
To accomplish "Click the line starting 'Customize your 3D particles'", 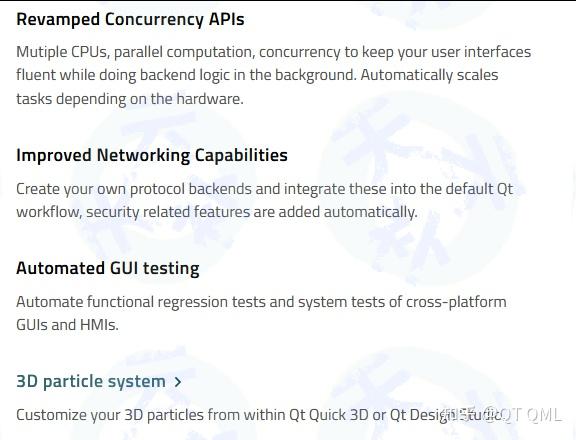I will [259, 415].
